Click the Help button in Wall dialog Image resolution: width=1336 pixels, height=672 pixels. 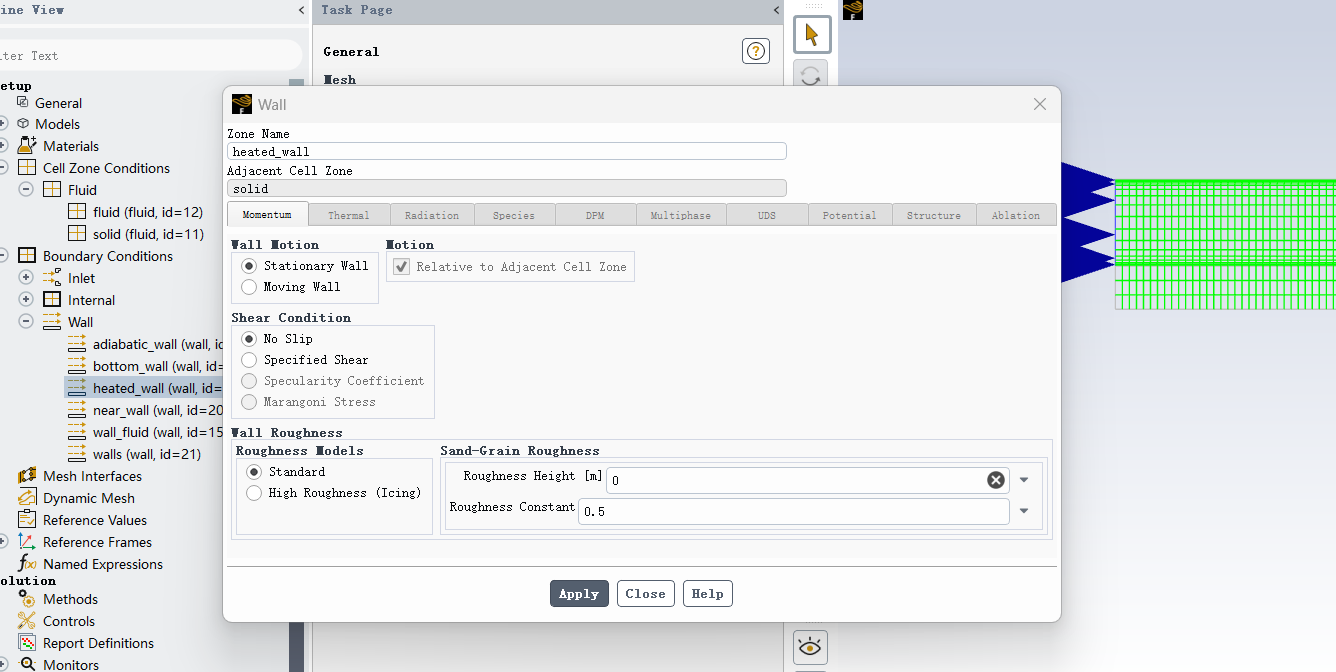point(707,593)
